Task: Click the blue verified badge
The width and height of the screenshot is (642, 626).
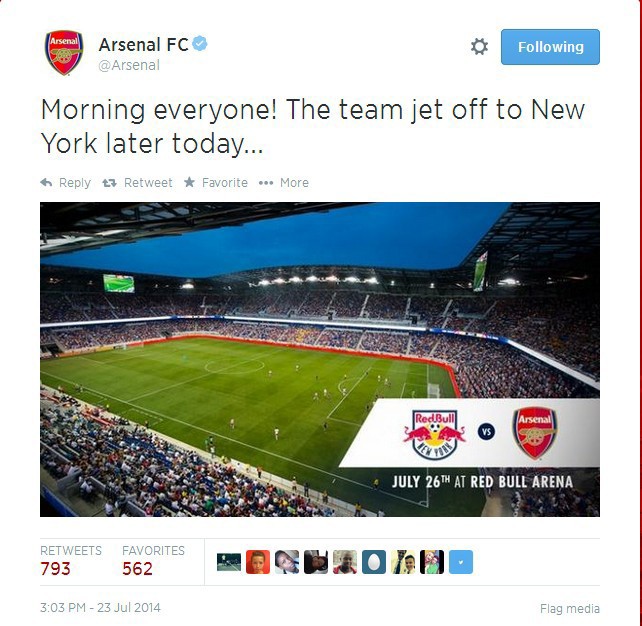Action: pos(200,43)
